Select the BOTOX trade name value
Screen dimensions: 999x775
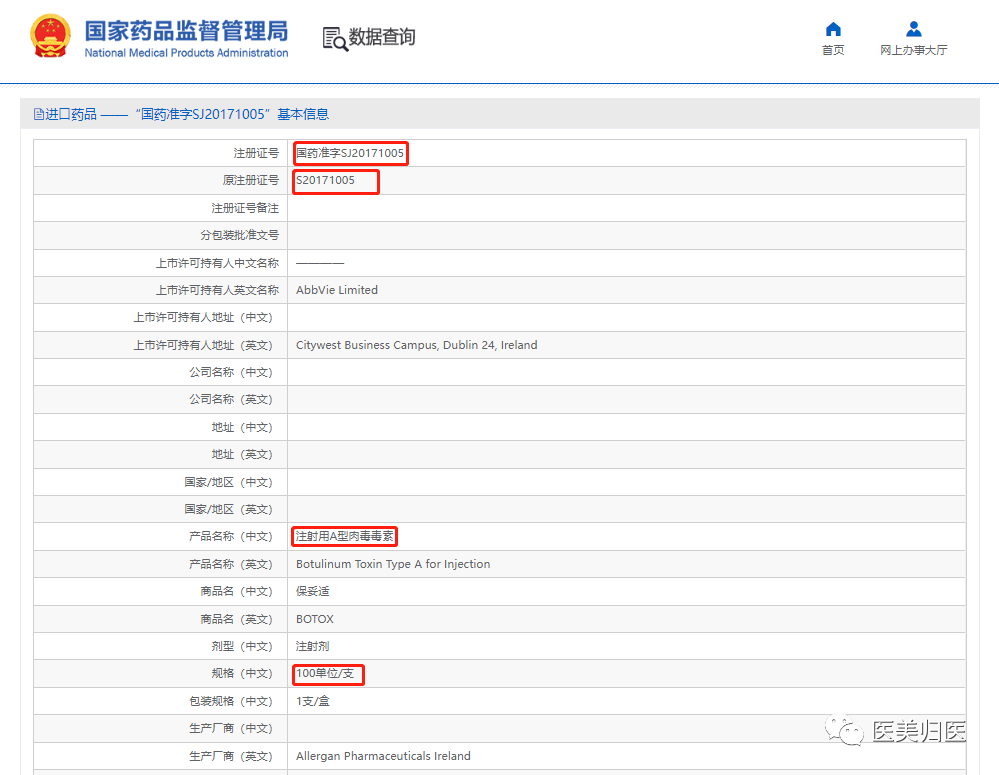pyautogui.click(x=315, y=619)
